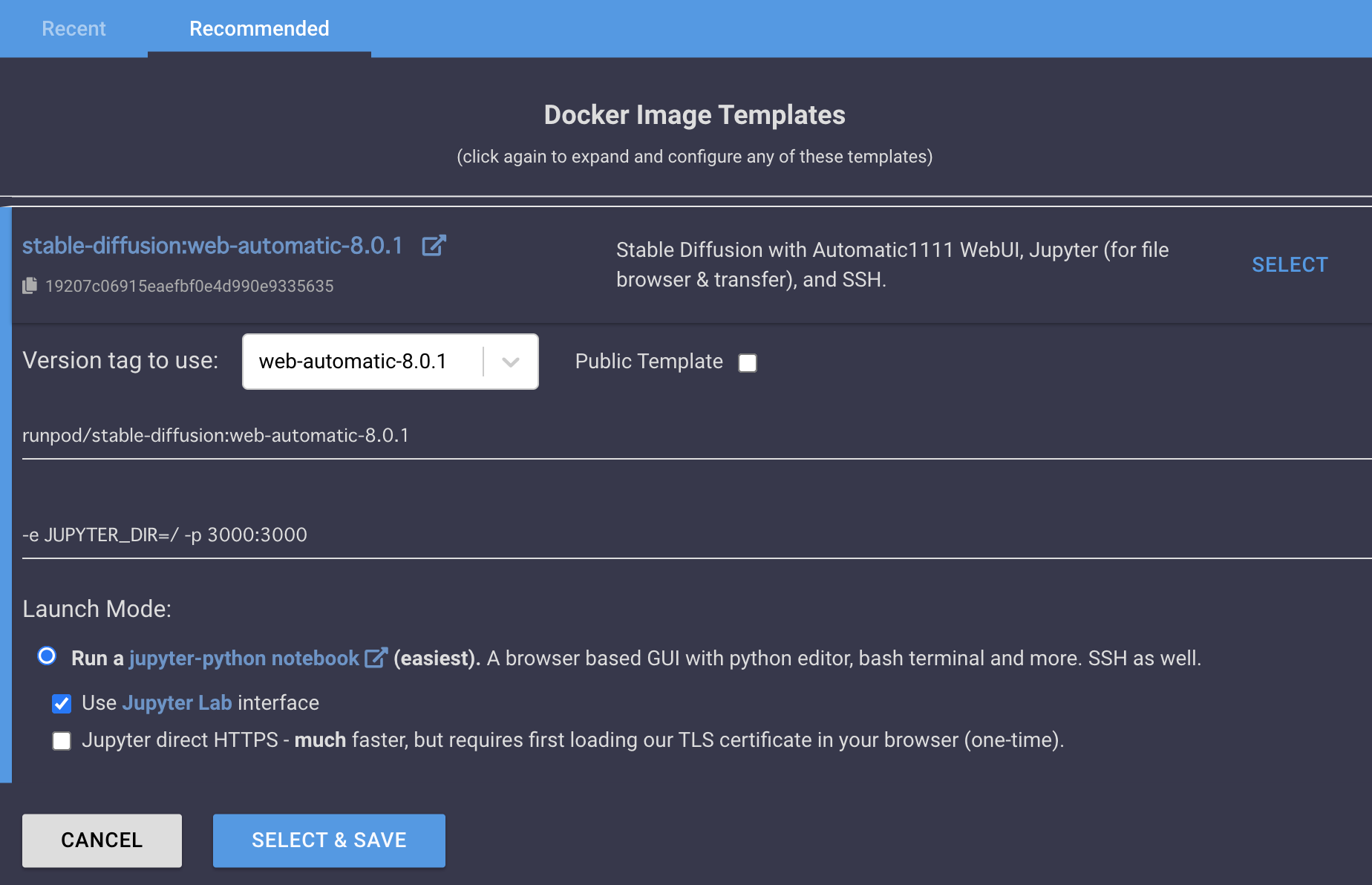Click the template ID text 19207c06915eaefbf0e4d990e9335635
The height and width of the screenshot is (885, 1372).
(x=189, y=286)
